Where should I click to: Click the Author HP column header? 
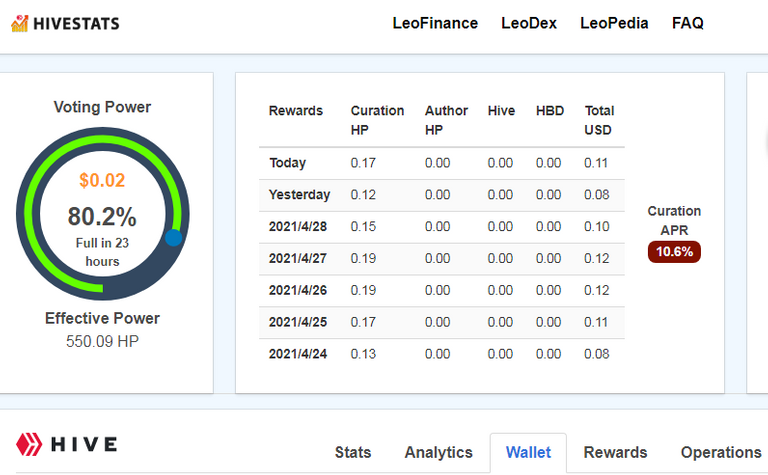click(446, 120)
